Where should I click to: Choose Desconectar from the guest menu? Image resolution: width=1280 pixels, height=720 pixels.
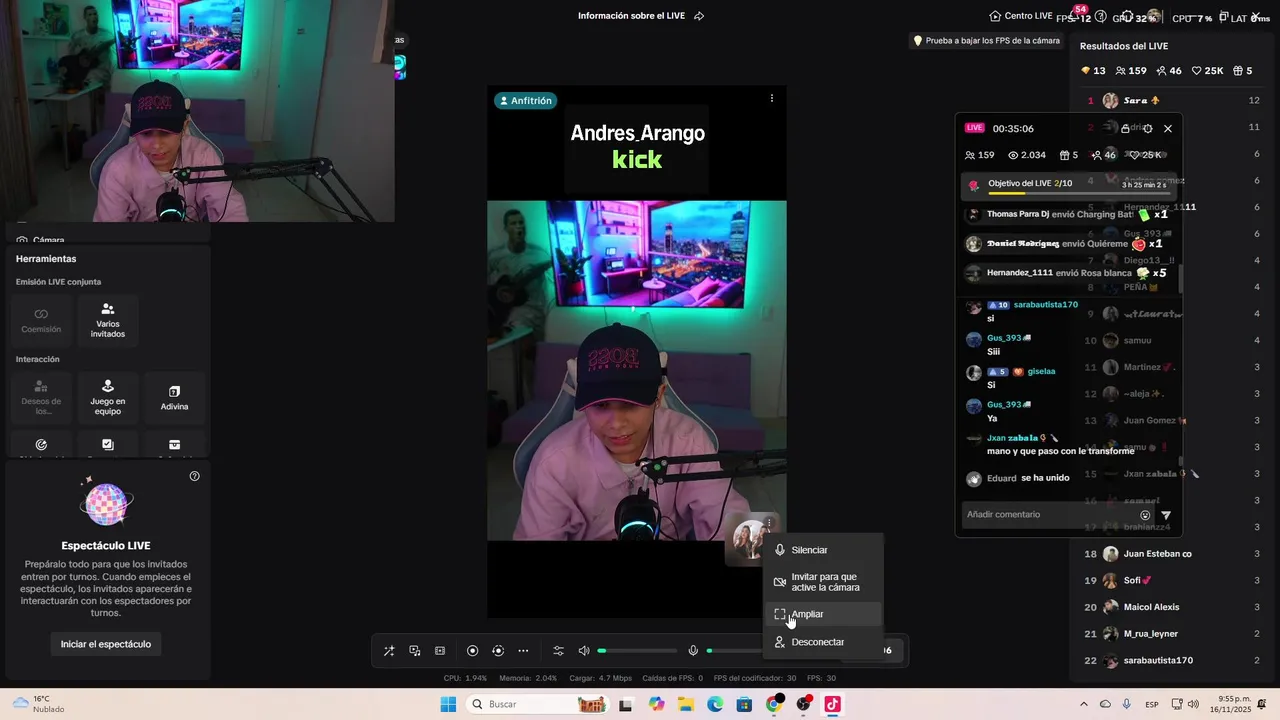tap(823, 642)
